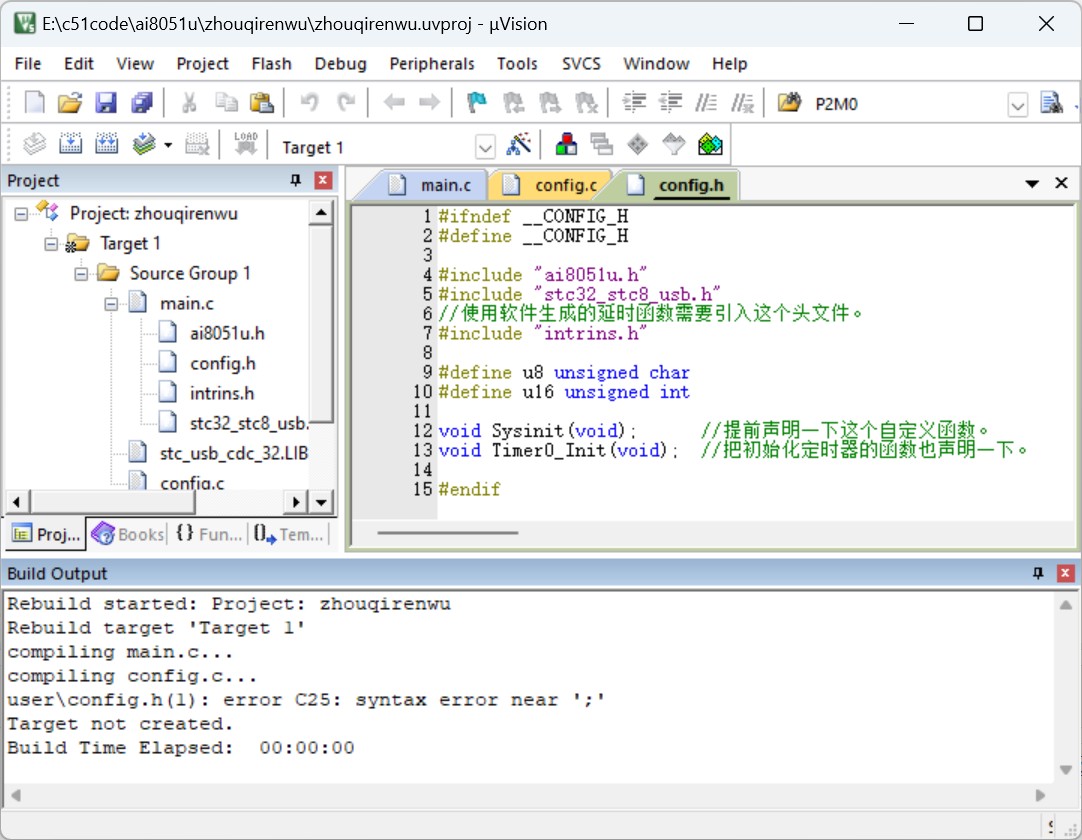Click Build Output scroll down arrow

(x=1065, y=770)
